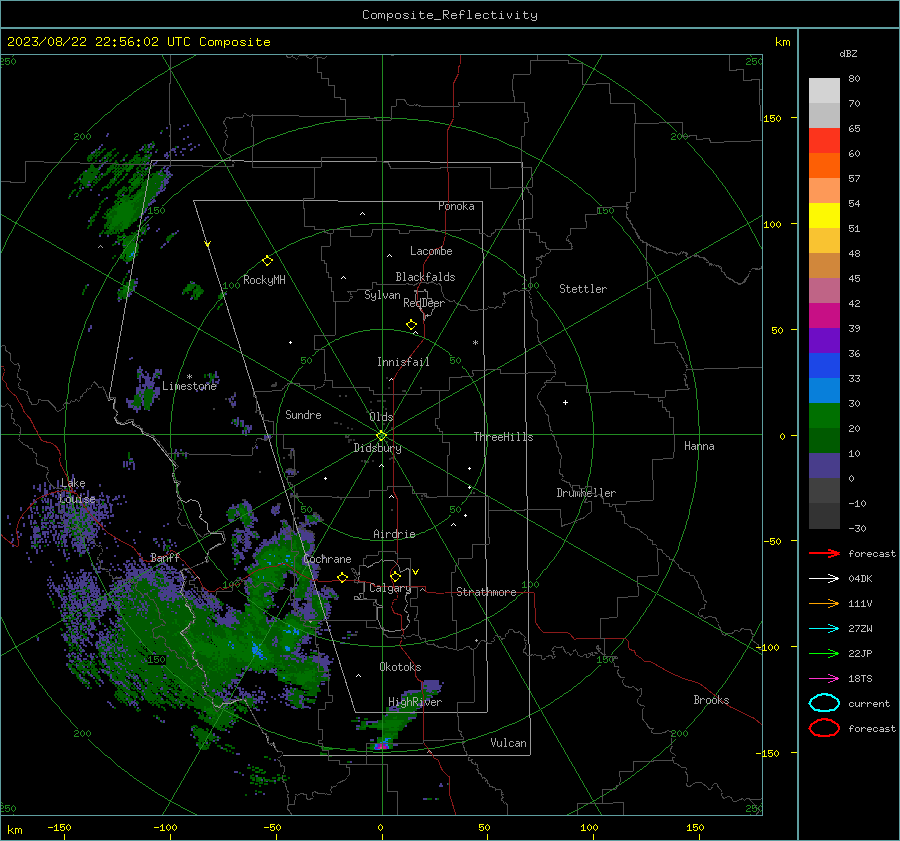Click the orange 111V arrow legend icon
Viewport: 900px width, 841px height.
click(824, 603)
